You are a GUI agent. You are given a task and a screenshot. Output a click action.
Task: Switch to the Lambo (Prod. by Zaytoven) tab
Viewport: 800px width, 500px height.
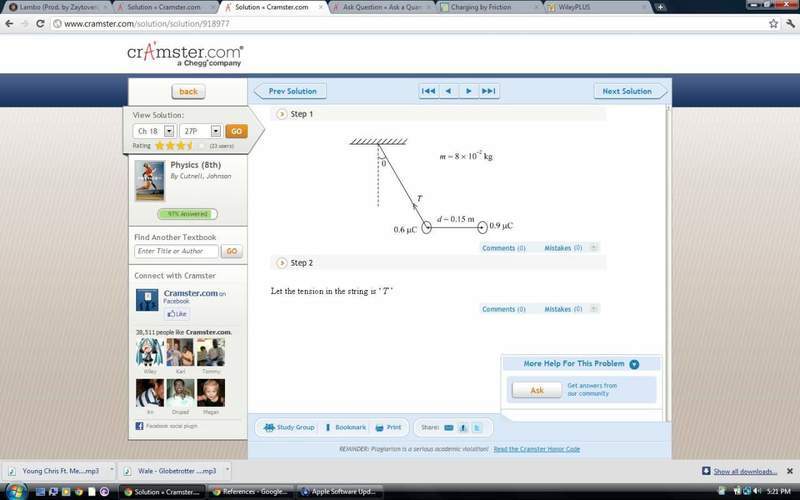tap(57, 7)
